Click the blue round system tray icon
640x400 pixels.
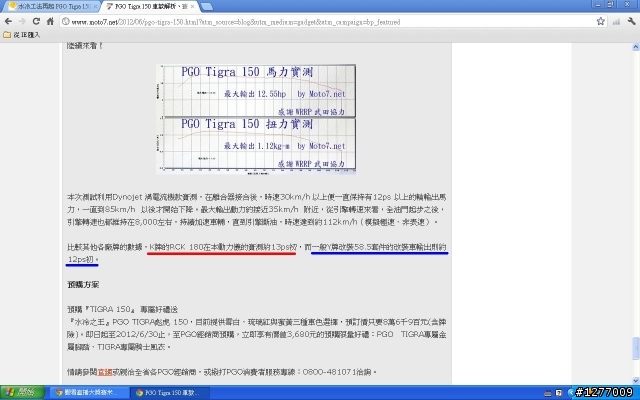(571, 393)
